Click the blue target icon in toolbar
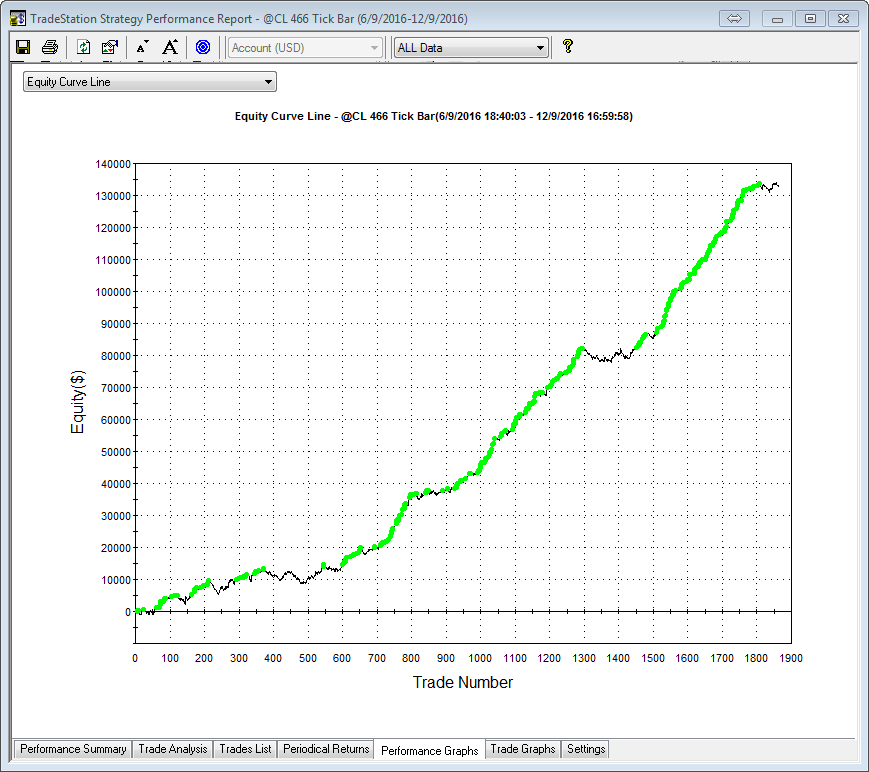The image size is (869, 772). tap(203, 47)
